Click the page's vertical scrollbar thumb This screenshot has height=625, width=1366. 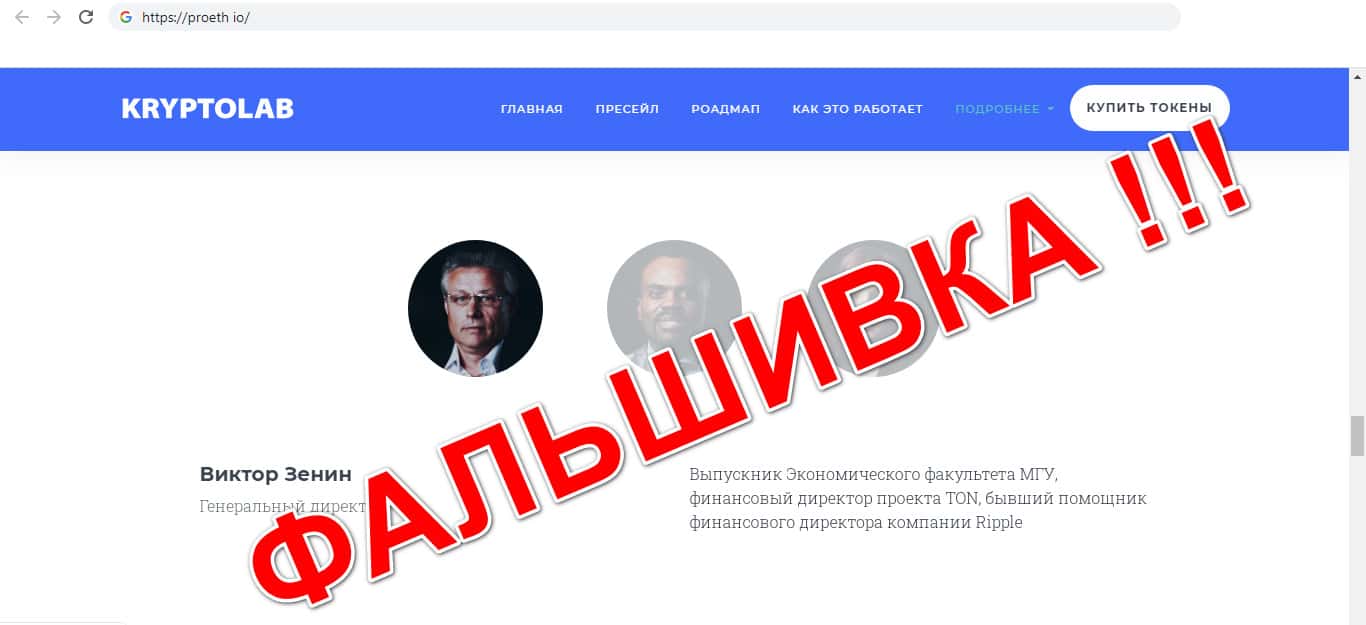pyautogui.click(x=1357, y=435)
